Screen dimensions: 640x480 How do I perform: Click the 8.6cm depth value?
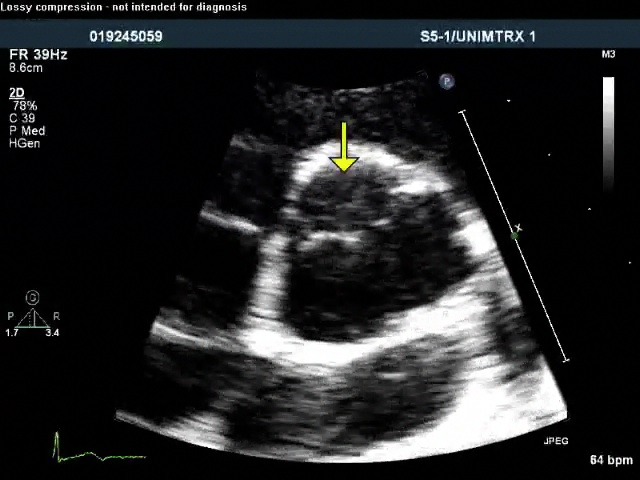point(25,68)
